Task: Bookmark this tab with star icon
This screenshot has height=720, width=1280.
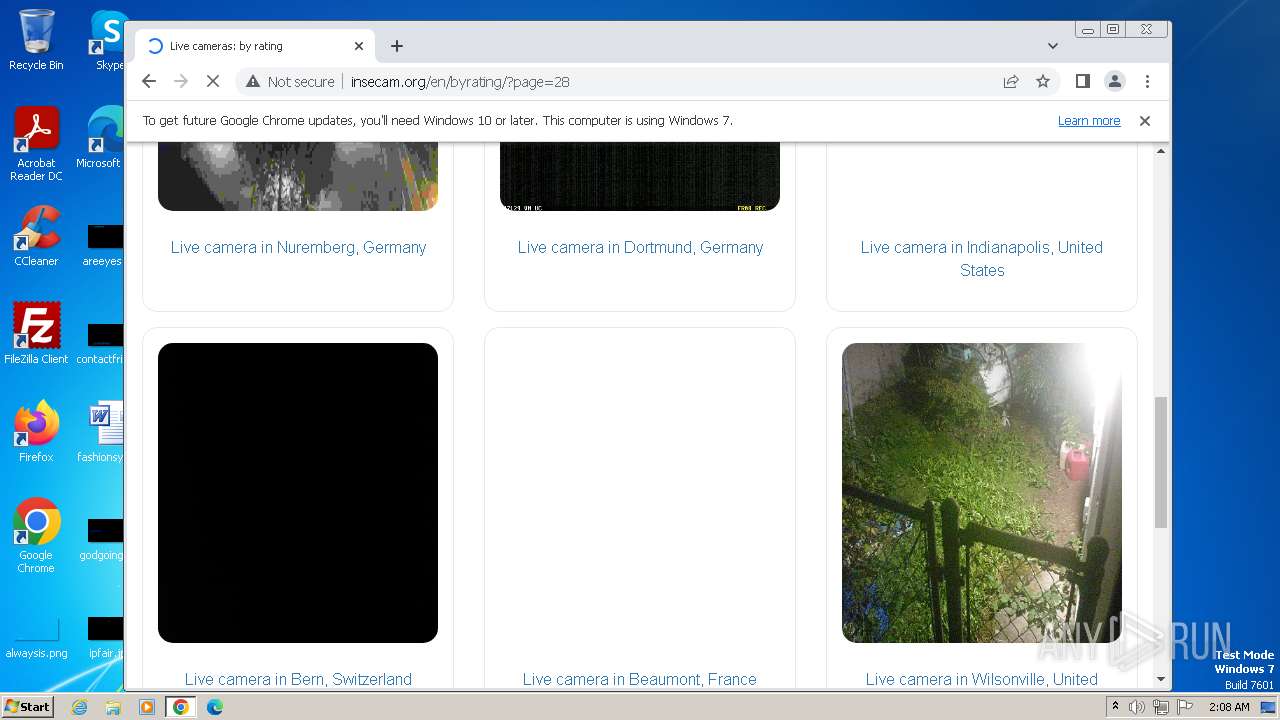Action: click(x=1043, y=82)
